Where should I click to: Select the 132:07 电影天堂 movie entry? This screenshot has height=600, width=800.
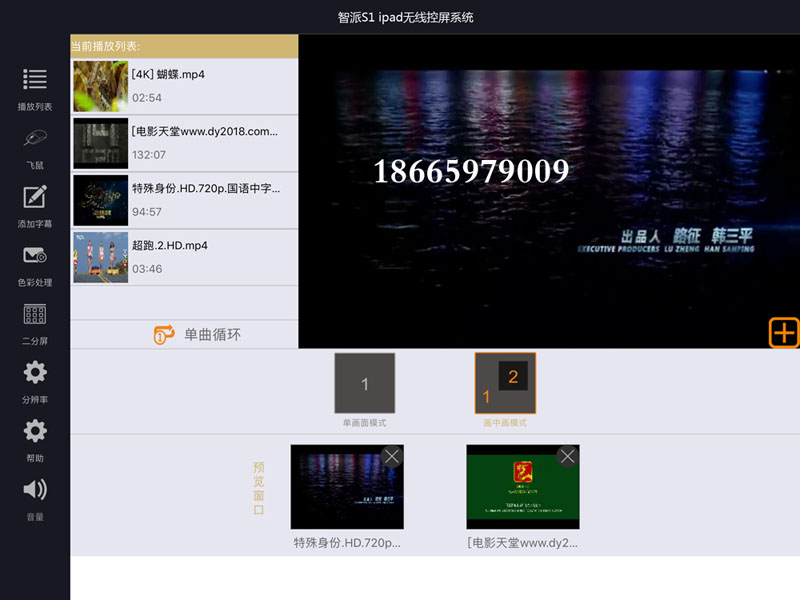[x=185, y=143]
